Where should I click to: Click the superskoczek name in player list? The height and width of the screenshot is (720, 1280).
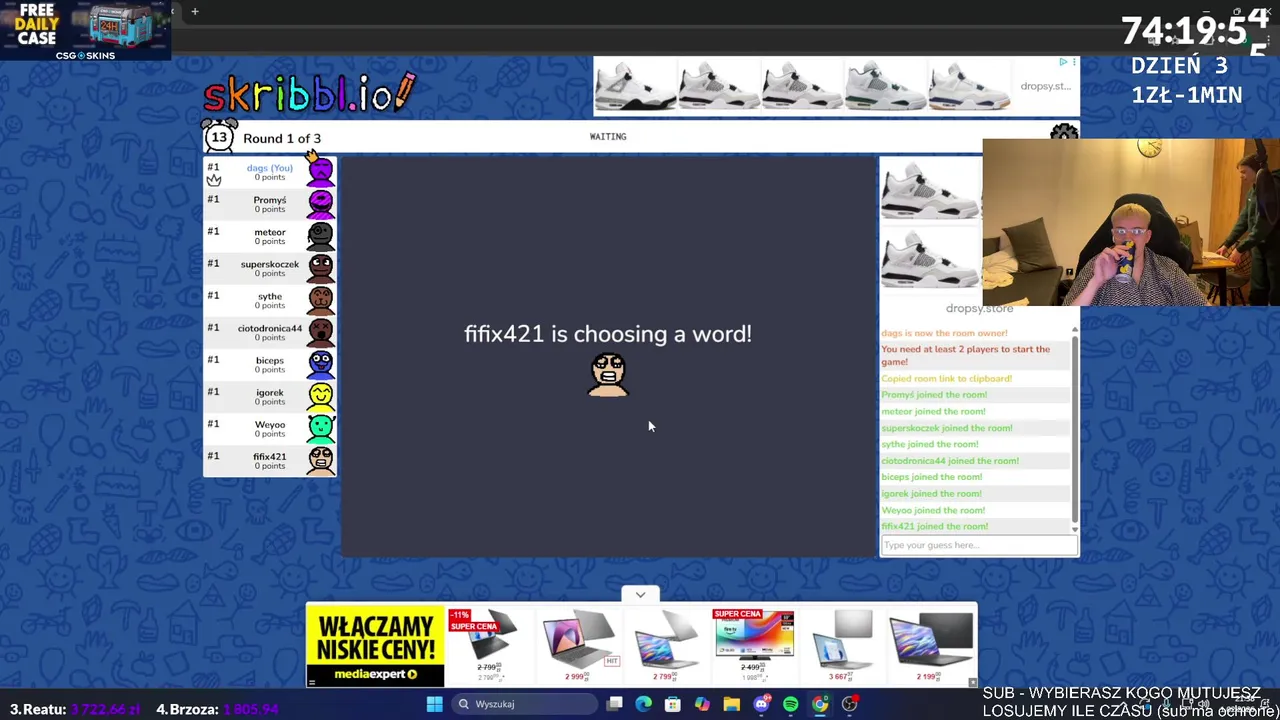[270, 264]
